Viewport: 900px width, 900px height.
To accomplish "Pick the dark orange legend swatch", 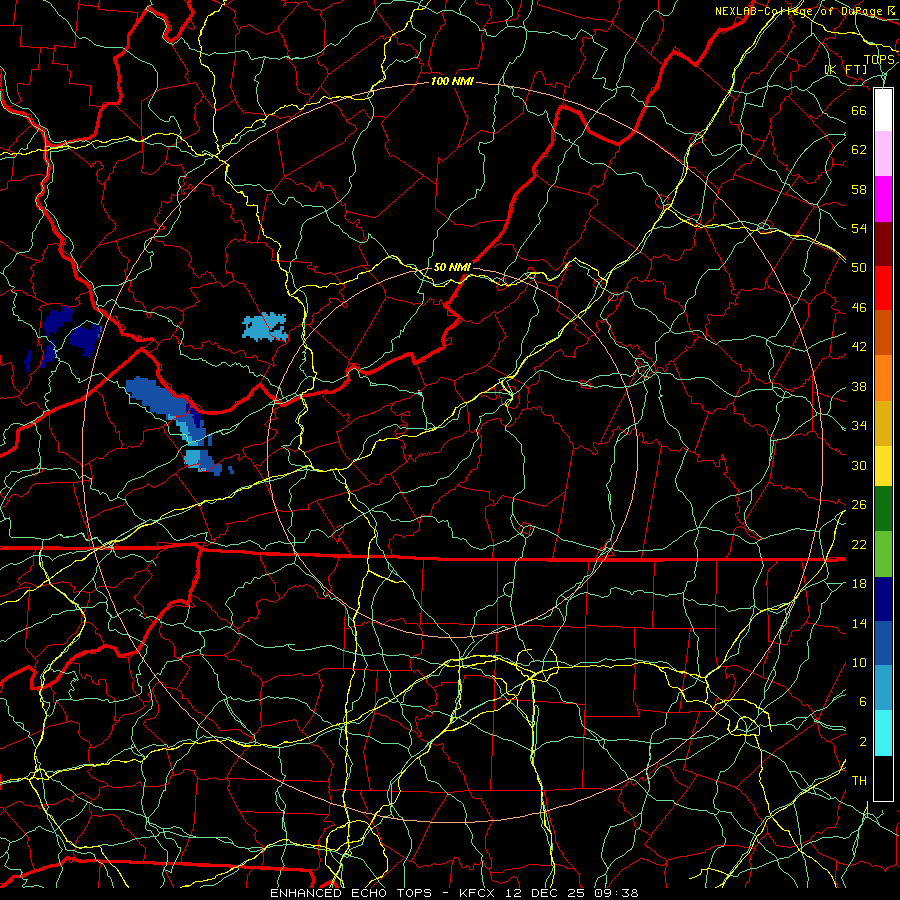I will (883, 333).
